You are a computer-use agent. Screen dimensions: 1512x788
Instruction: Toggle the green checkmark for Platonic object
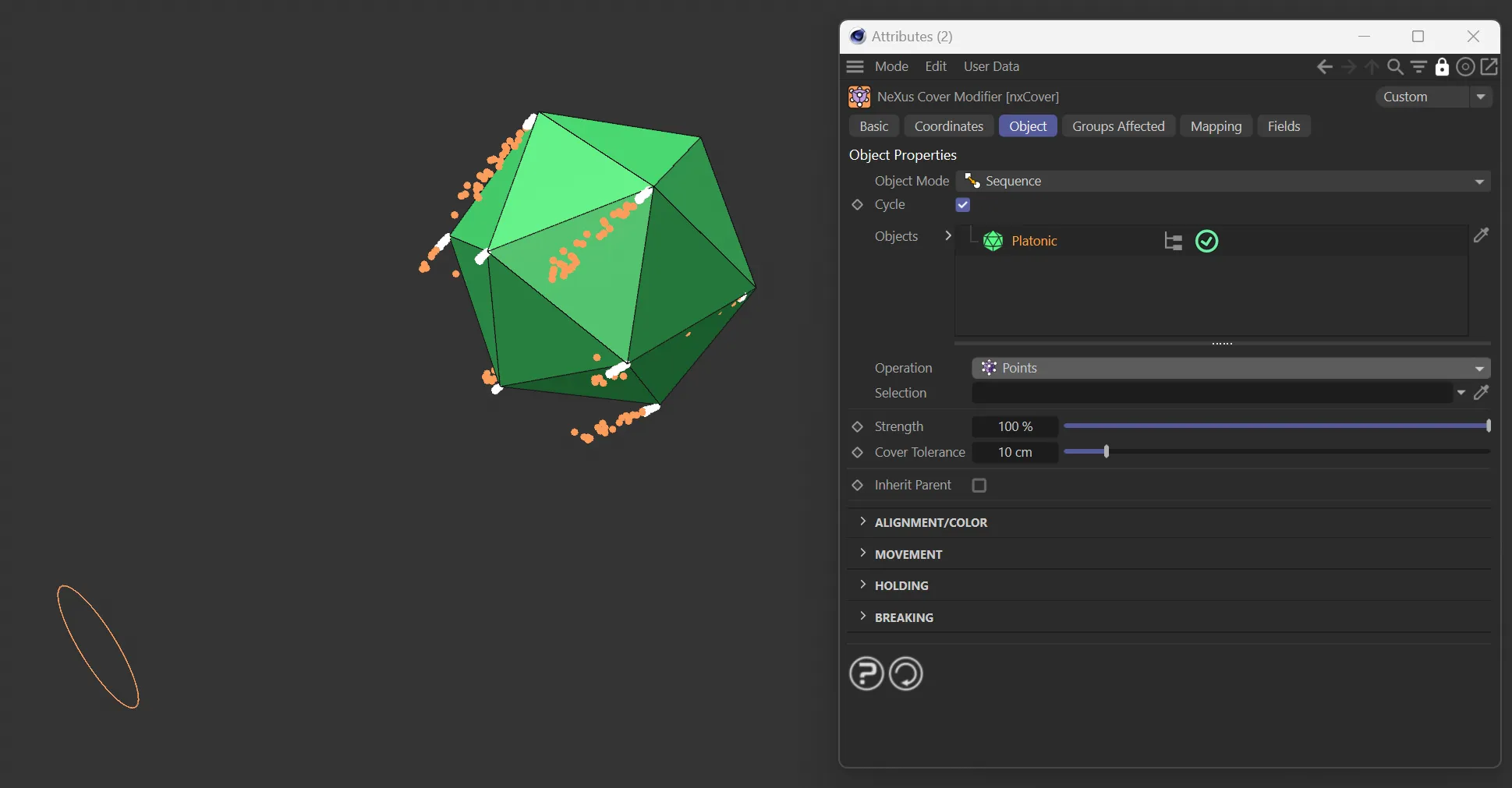pyautogui.click(x=1206, y=242)
